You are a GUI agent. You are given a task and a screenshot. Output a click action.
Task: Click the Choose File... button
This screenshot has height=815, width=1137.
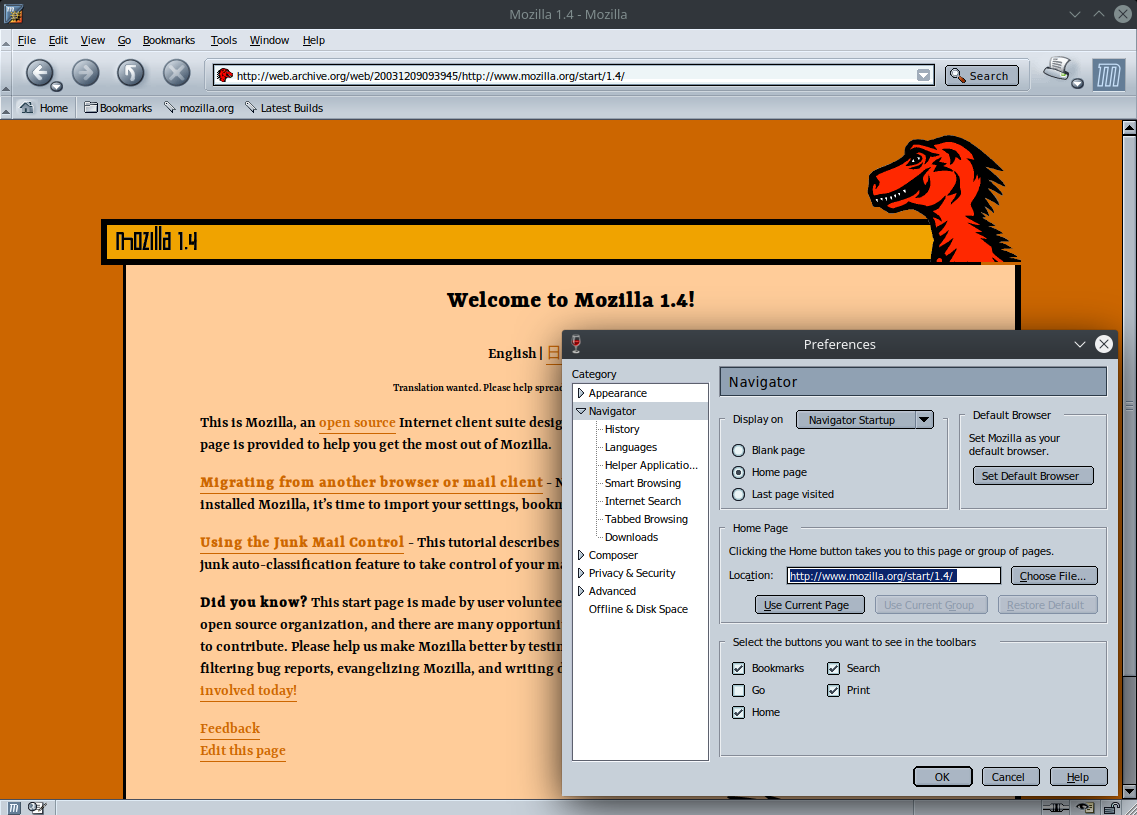coord(1053,576)
